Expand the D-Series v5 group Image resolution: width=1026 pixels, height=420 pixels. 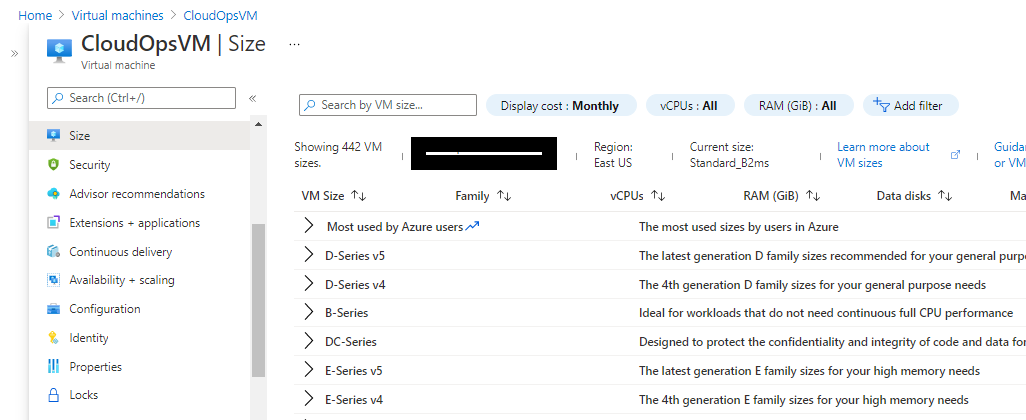pyautogui.click(x=309, y=255)
